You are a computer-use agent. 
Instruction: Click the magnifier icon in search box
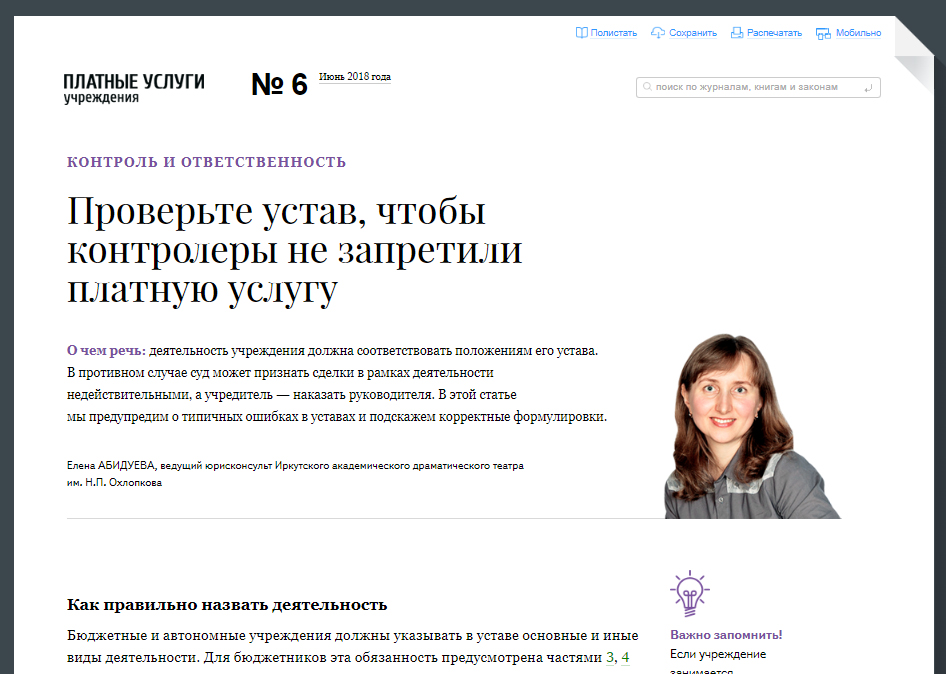tap(648, 88)
